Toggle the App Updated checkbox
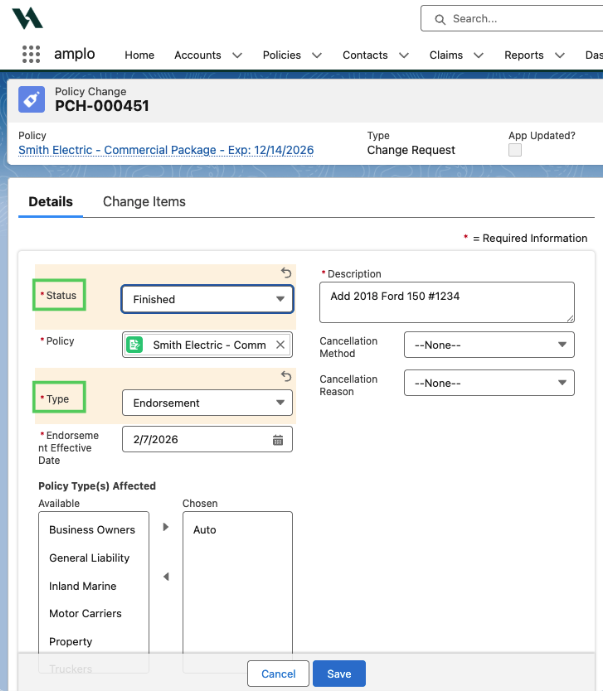 click(x=515, y=150)
